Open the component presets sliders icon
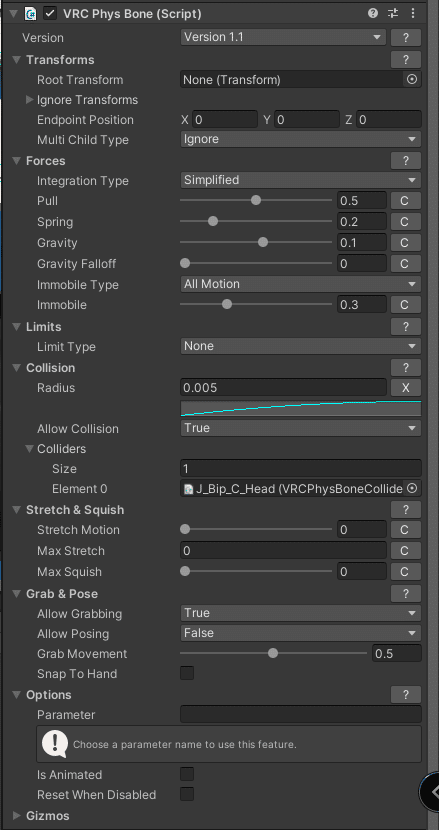Viewport: 439px width, 830px height. pos(392,13)
